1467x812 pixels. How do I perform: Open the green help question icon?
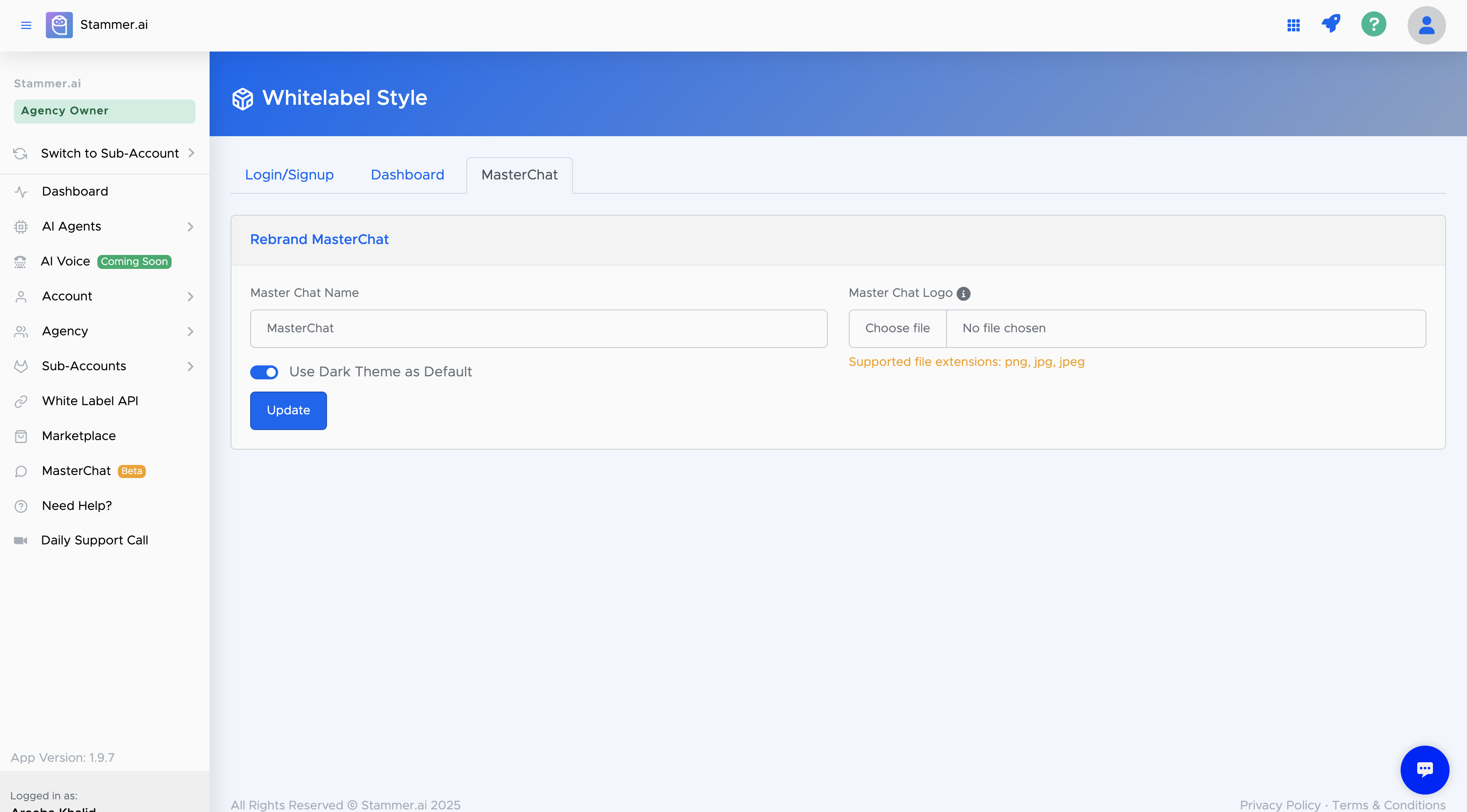(1374, 24)
